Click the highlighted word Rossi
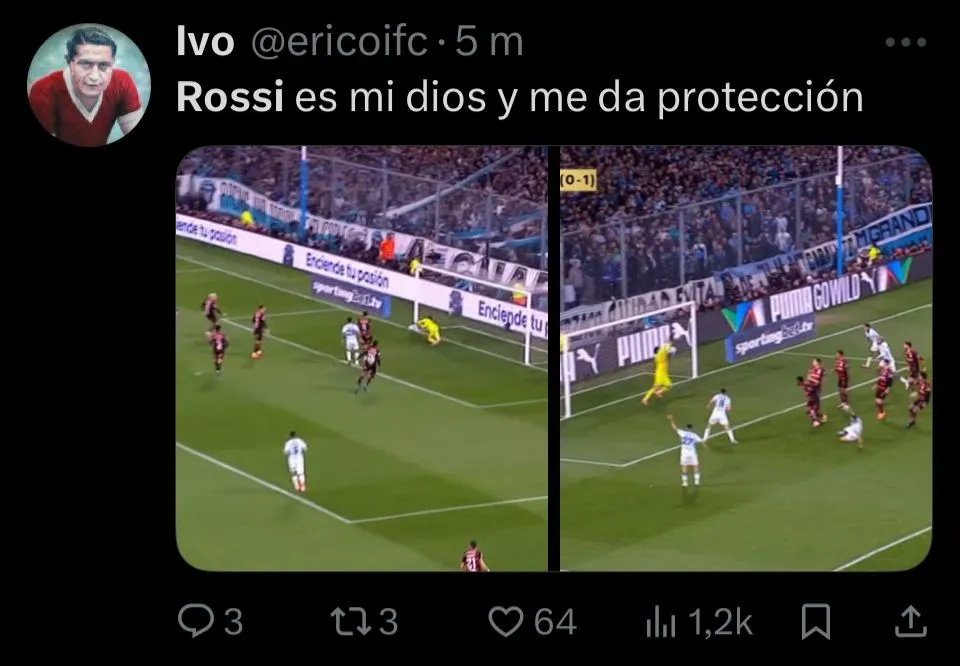The image size is (960, 666). coord(230,97)
